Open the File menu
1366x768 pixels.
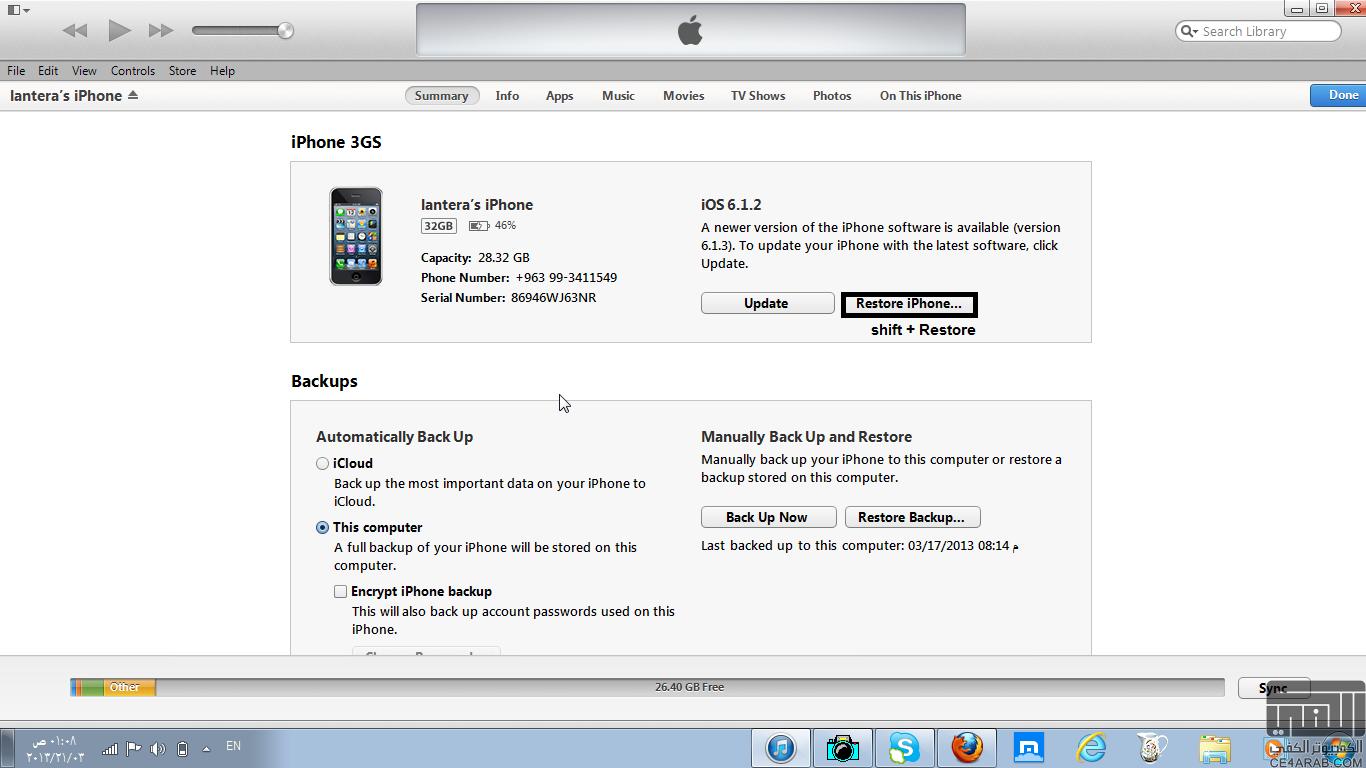[16, 71]
